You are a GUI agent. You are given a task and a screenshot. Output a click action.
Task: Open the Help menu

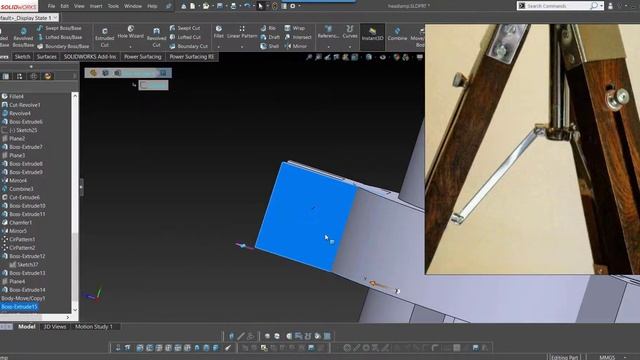click(x=152, y=6)
